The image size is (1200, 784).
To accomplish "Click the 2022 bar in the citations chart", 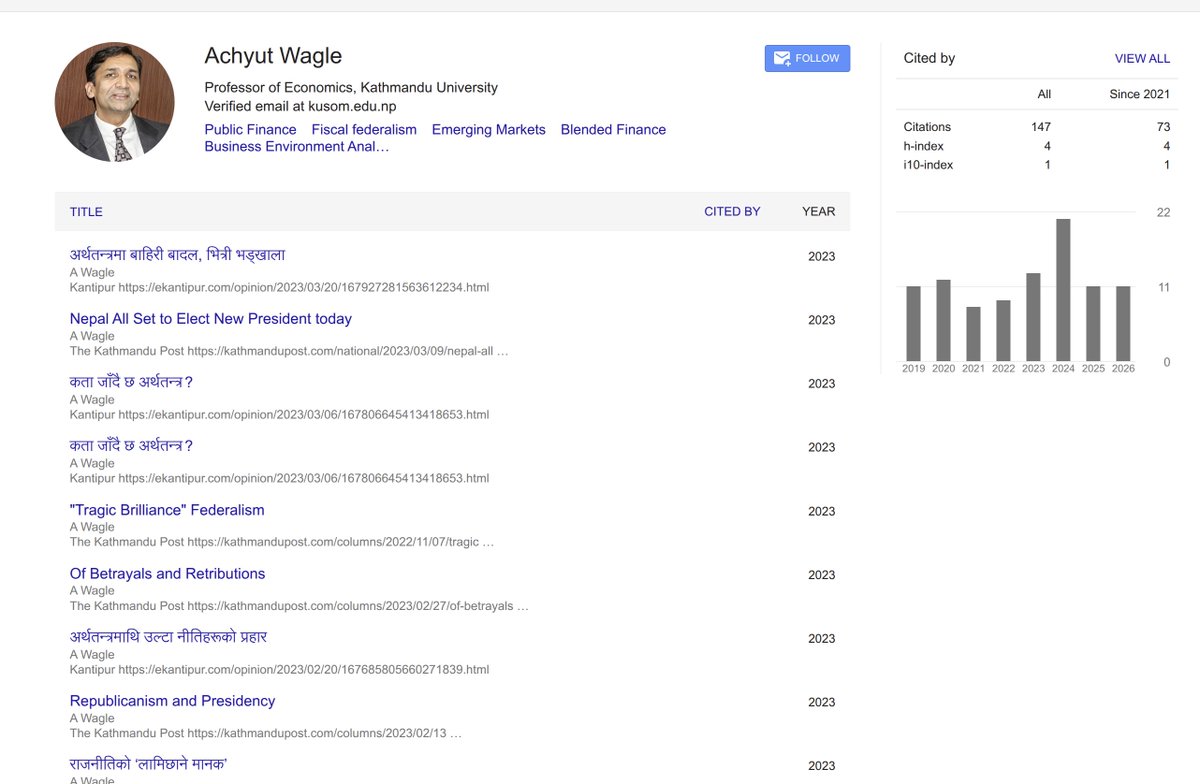I will pos(1003,331).
